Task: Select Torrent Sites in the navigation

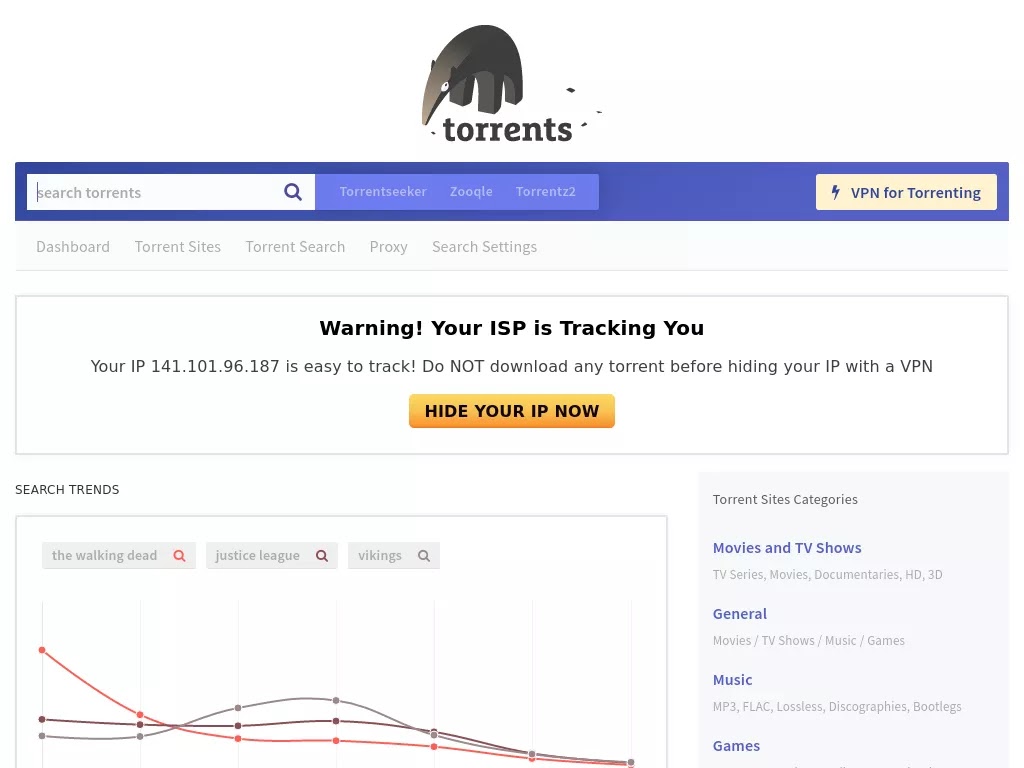Action: tap(177, 246)
